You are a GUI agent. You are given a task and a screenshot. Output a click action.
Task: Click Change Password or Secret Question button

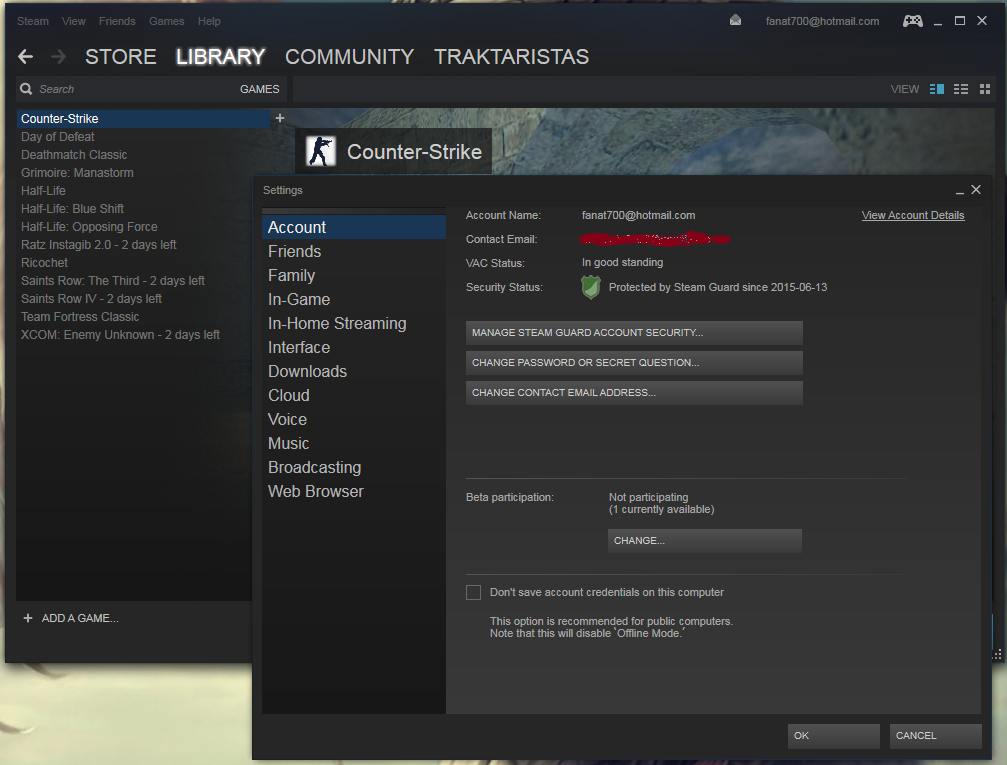point(634,363)
